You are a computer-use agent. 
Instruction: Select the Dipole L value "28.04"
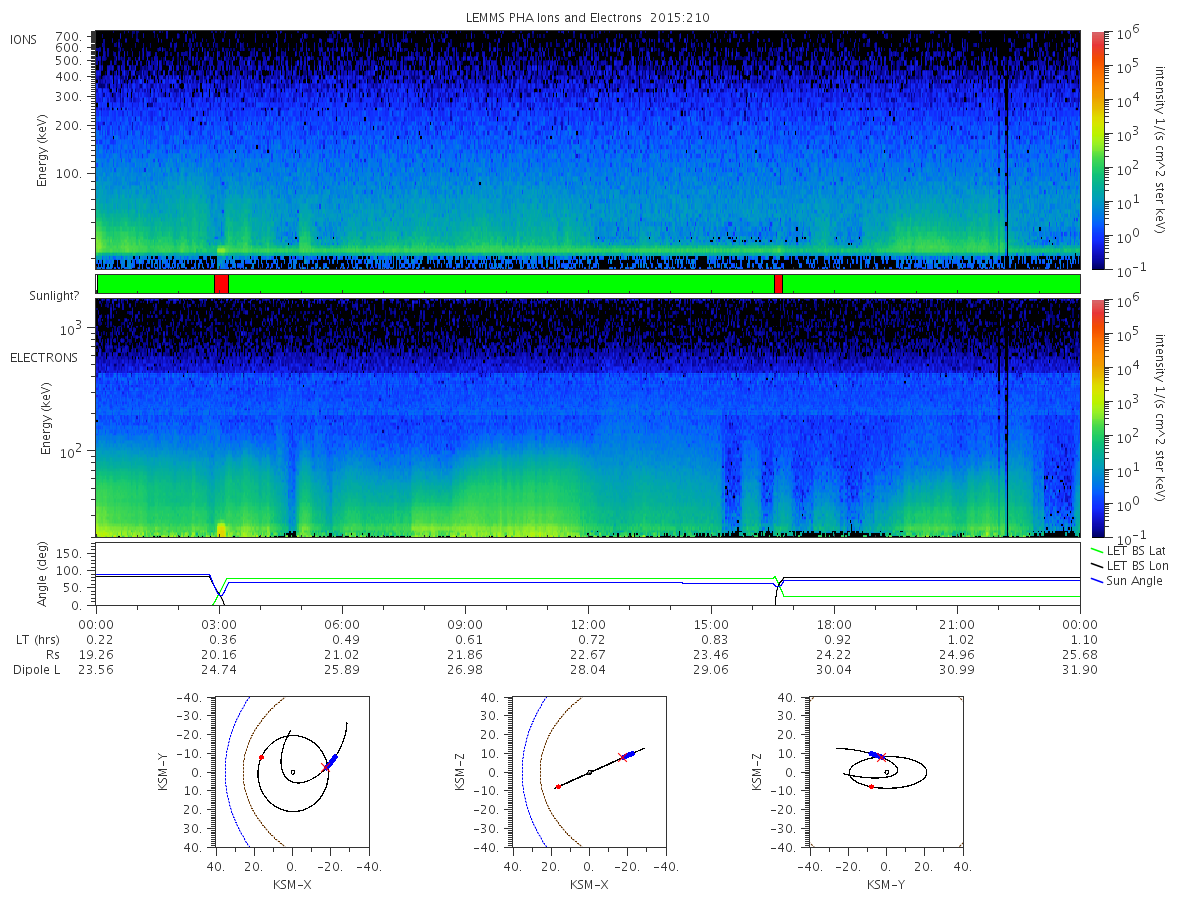coord(588,669)
